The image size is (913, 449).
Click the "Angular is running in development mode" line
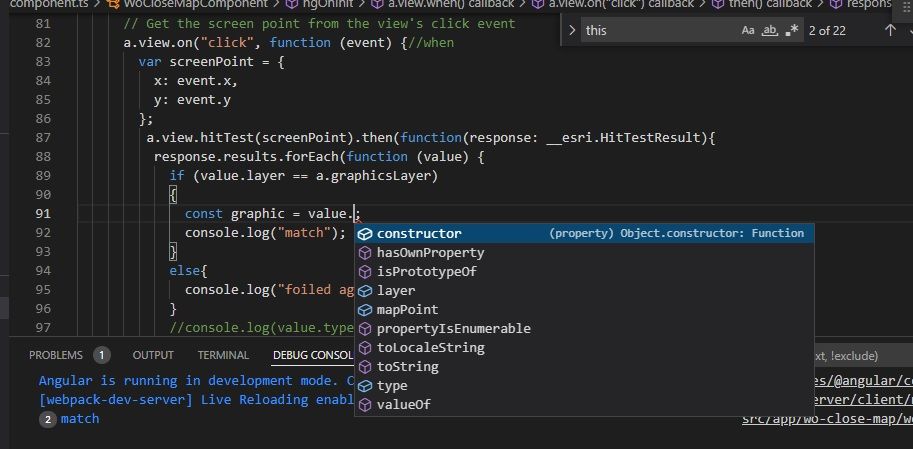tap(196, 381)
